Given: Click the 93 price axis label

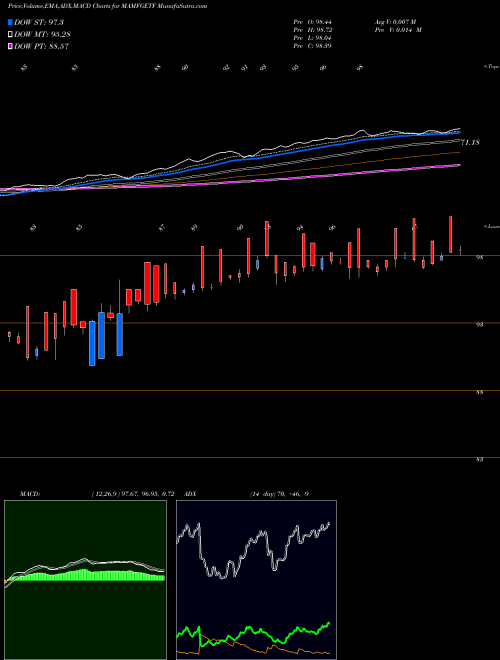Looking at the screenshot, I should pos(479,325).
